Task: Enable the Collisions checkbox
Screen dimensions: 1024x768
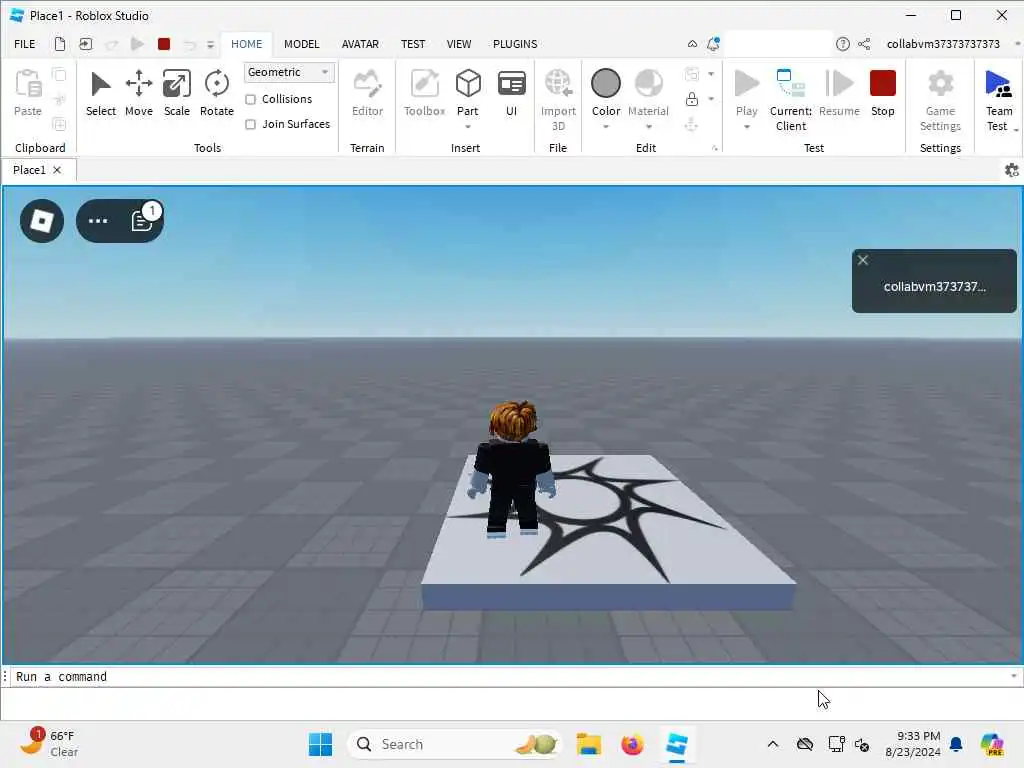Action: point(250,99)
